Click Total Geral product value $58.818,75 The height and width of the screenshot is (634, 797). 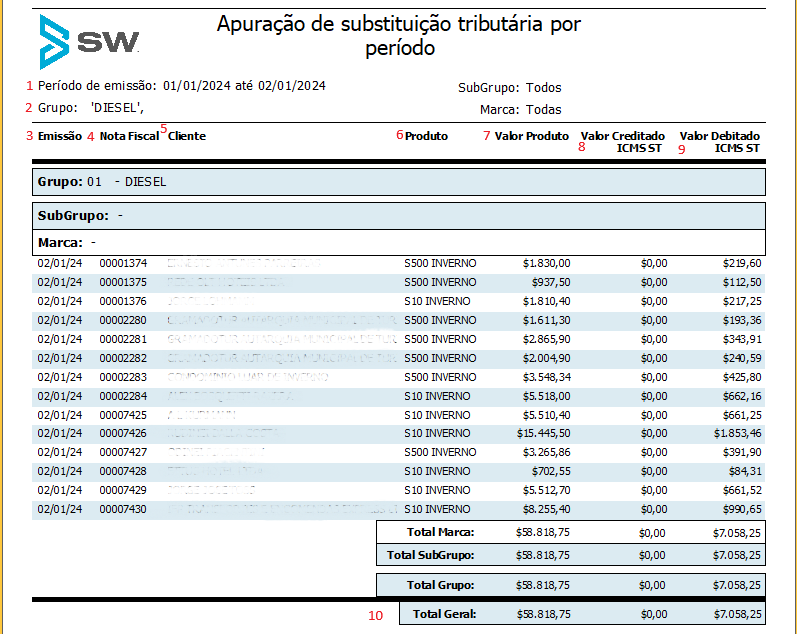pos(543,614)
